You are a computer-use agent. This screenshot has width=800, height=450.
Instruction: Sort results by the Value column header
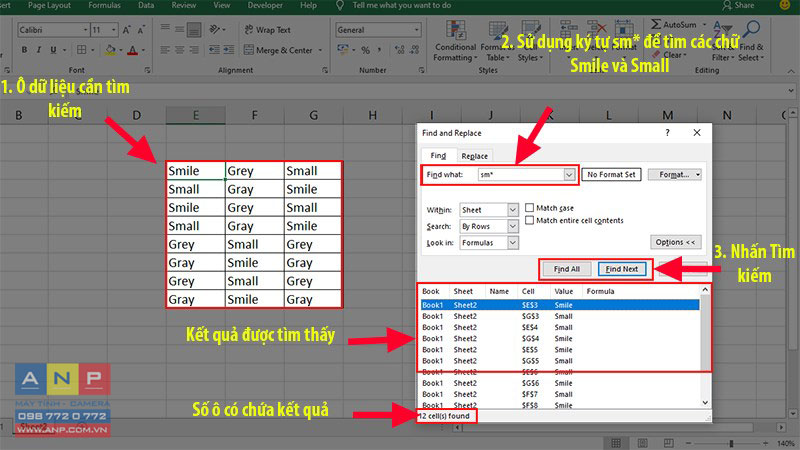[x=563, y=291]
